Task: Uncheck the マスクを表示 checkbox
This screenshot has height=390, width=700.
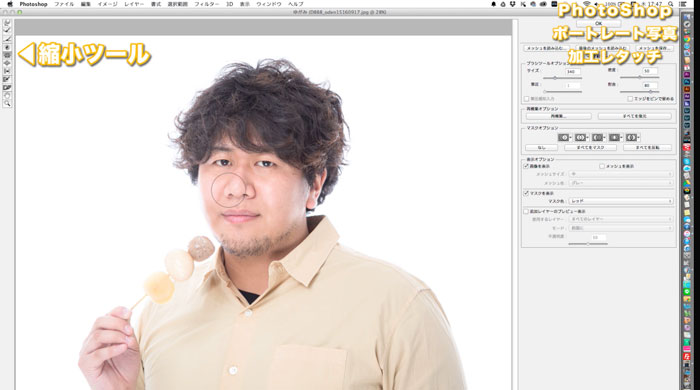Action: [x=526, y=193]
